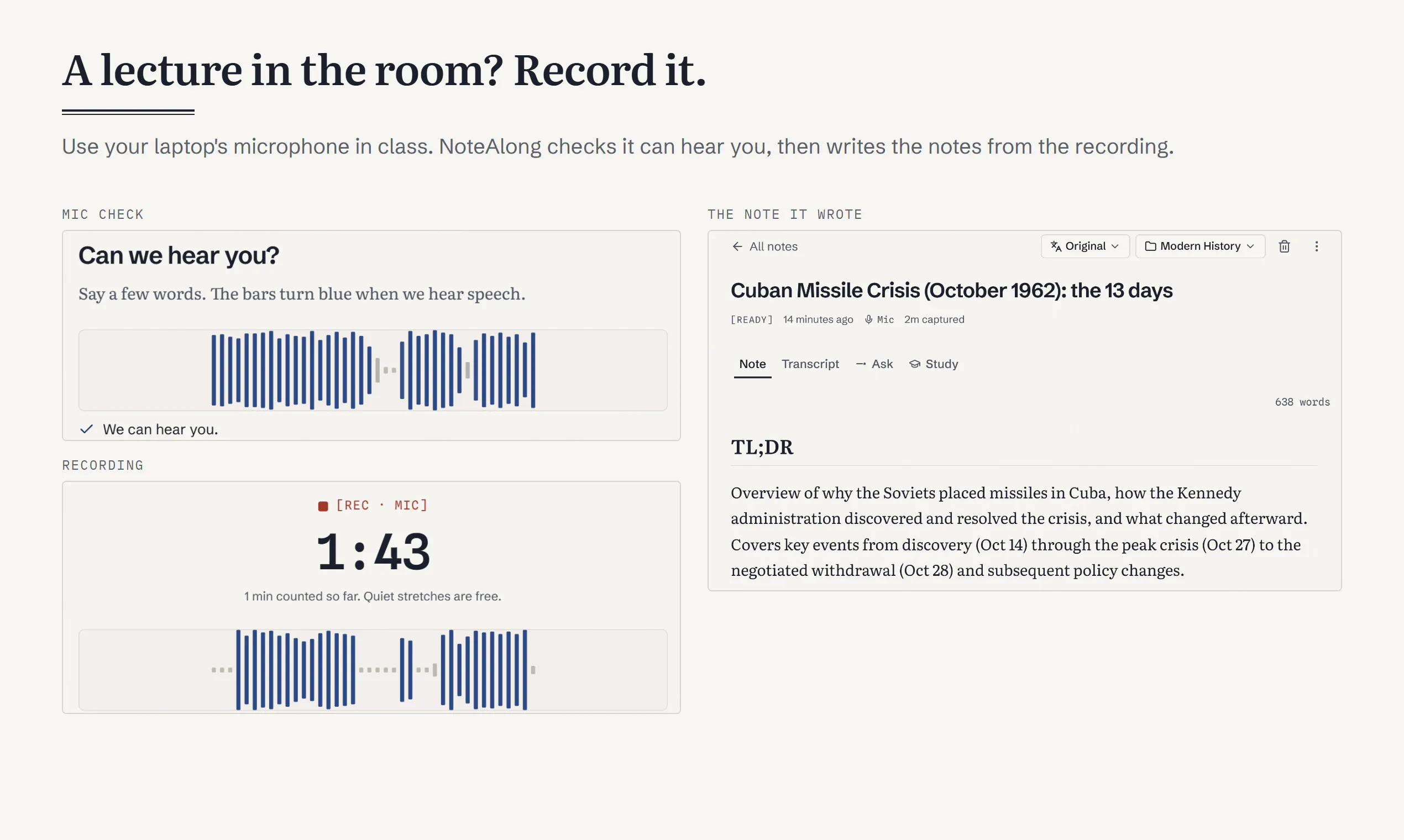The height and width of the screenshot is (840, 1404).
Task: Click the Say a few words instruction
Action: [x=302, y=294]
